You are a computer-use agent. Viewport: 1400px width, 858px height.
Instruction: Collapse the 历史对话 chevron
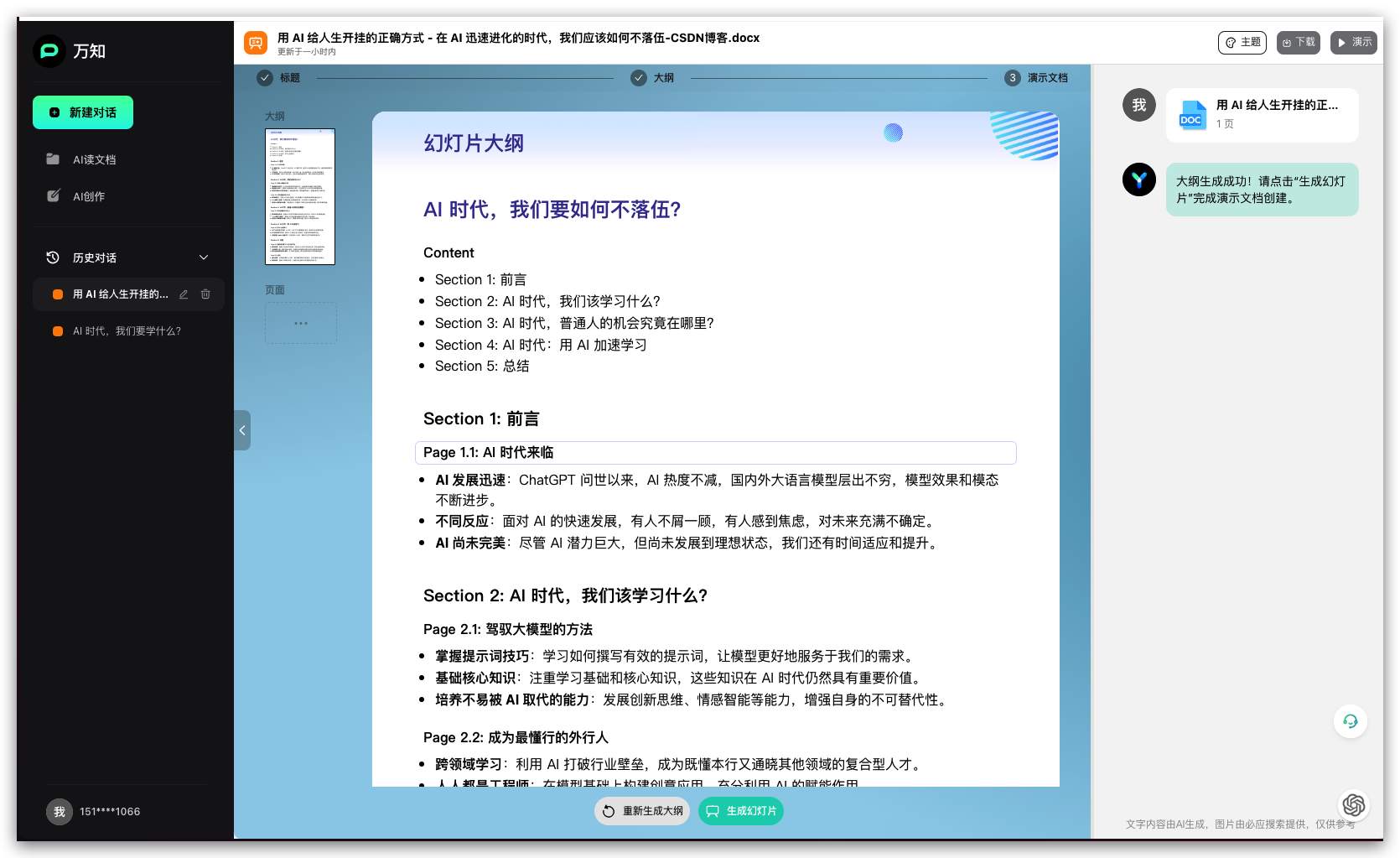(204, 257)
